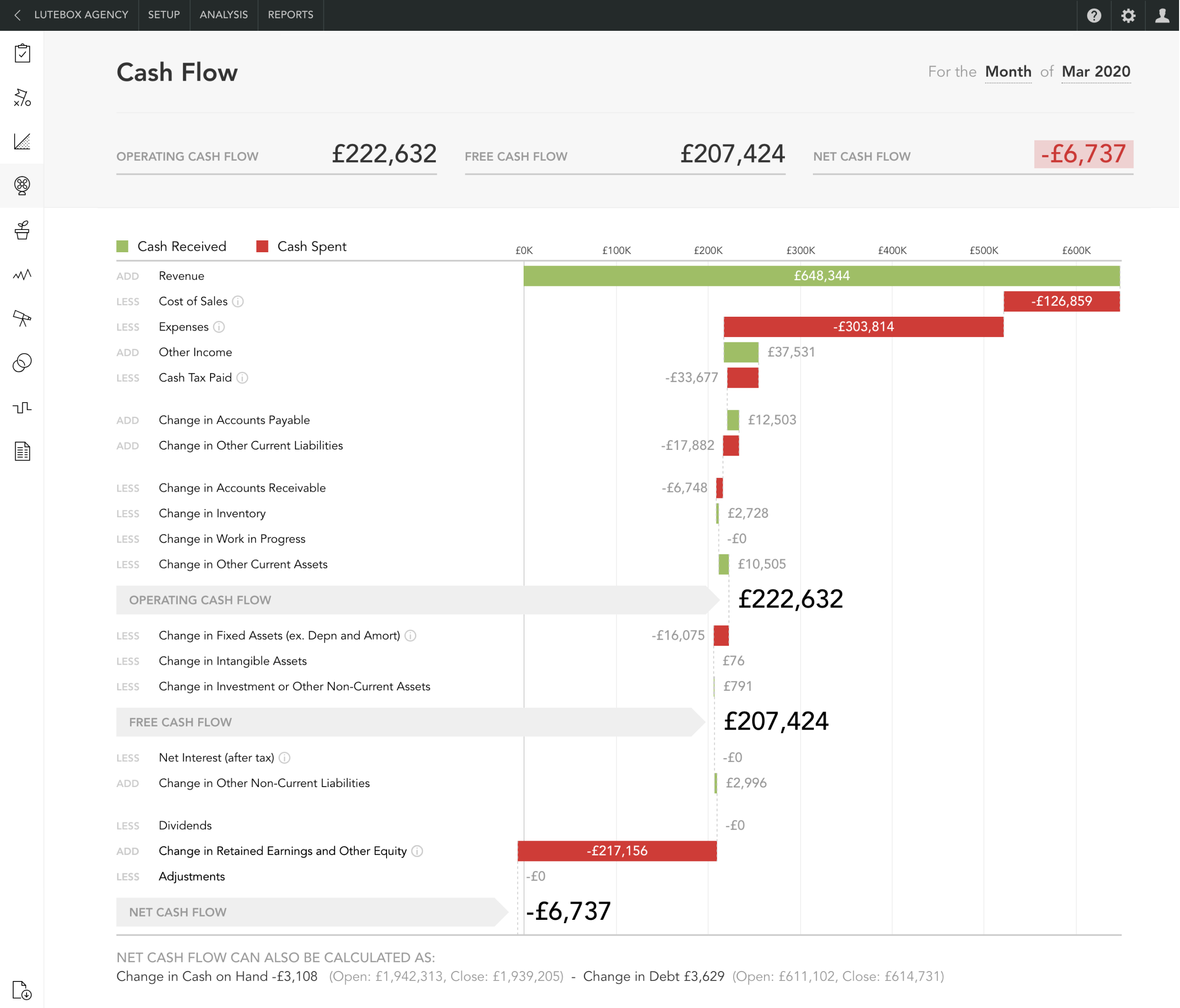This screenshot has height=1008, width=1180.
Task: Select the clipboard checklist icon in the sidebar
Action: click(x=22, y=53)
